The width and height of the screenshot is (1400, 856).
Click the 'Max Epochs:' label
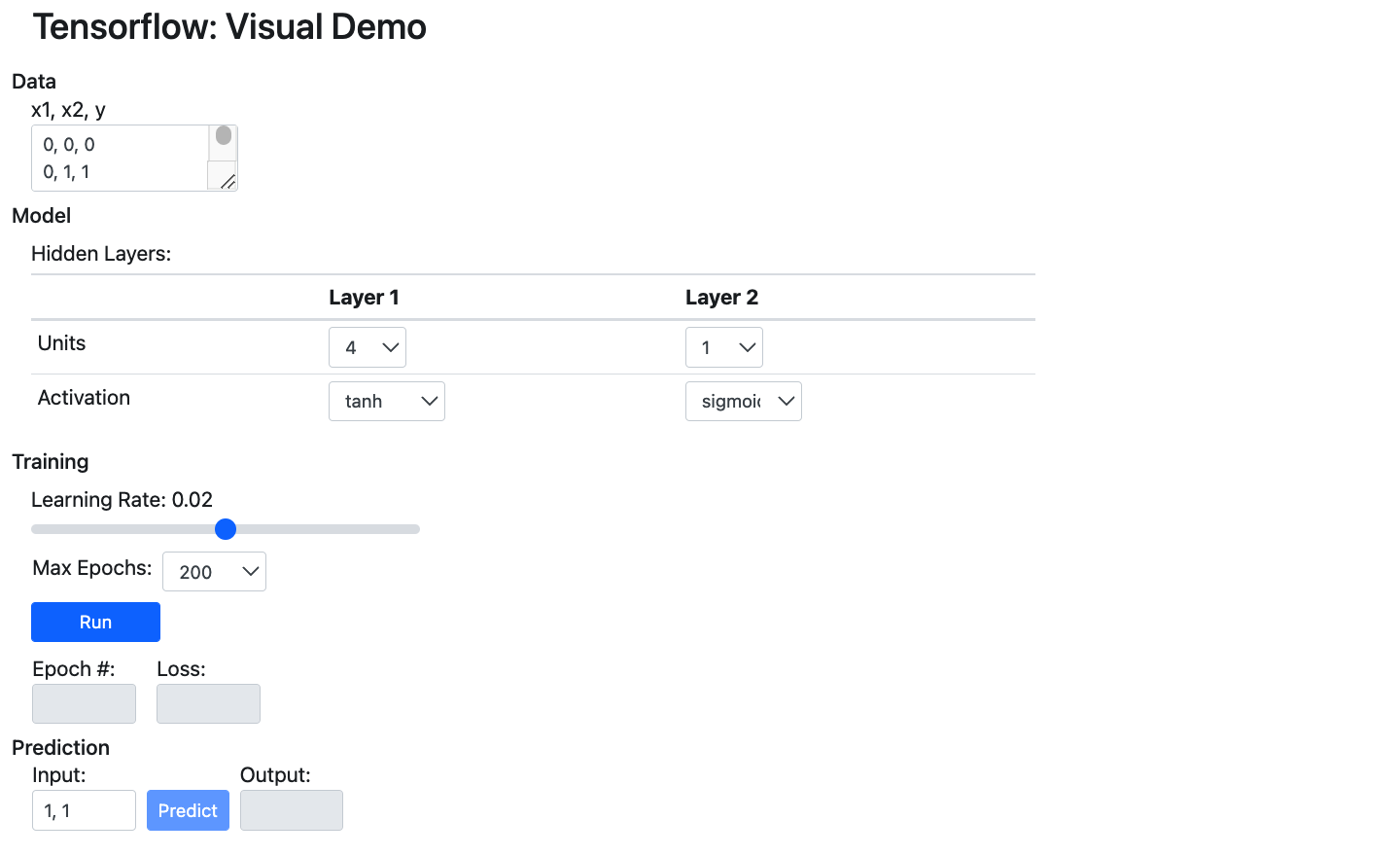pyautogui.click(x=92, y=568)
